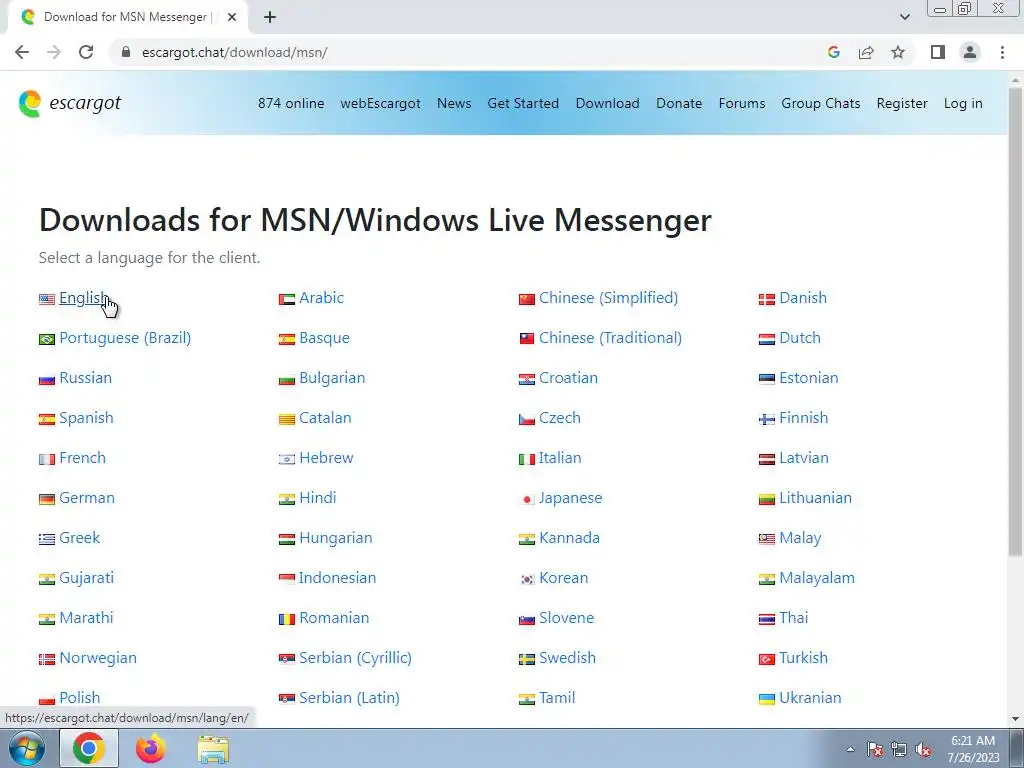Select the Lithuanian language link
This screenshot has height=768, width=1024.
point(816,498)
